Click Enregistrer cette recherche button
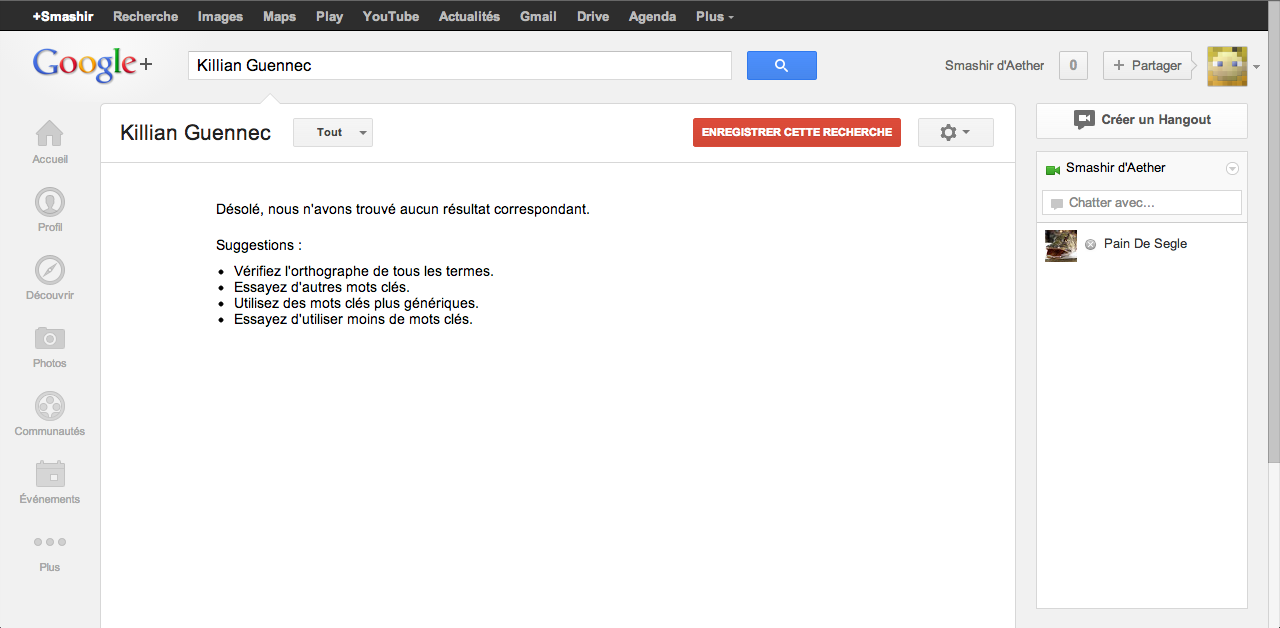This screenshot has width=1280, height=628. point(796,132)
